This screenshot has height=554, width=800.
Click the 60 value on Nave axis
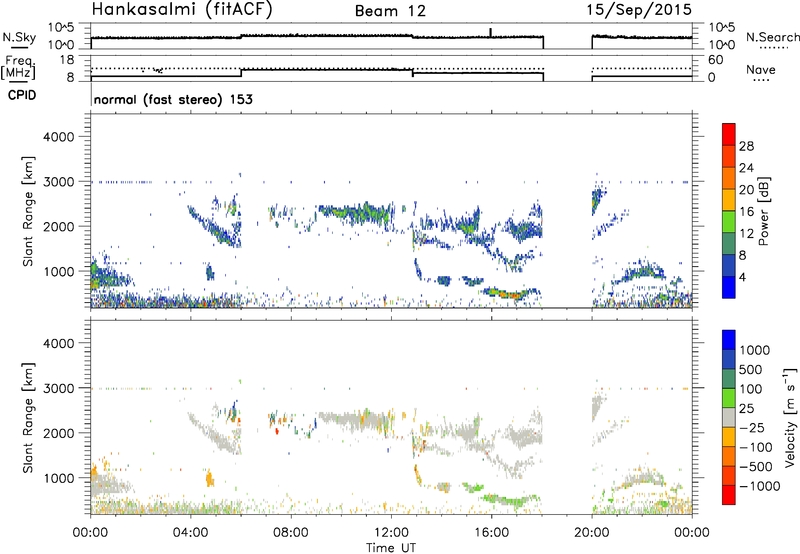click(716, 60)
